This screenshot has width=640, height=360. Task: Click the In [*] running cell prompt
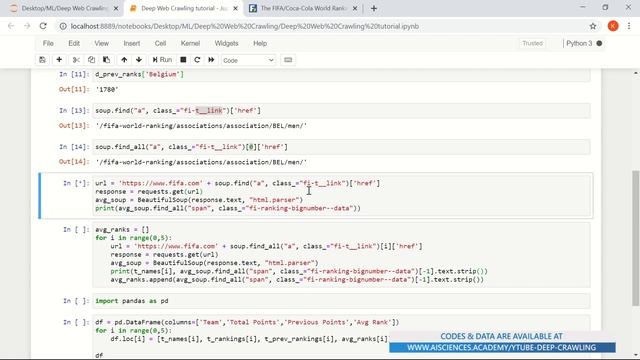76,183
